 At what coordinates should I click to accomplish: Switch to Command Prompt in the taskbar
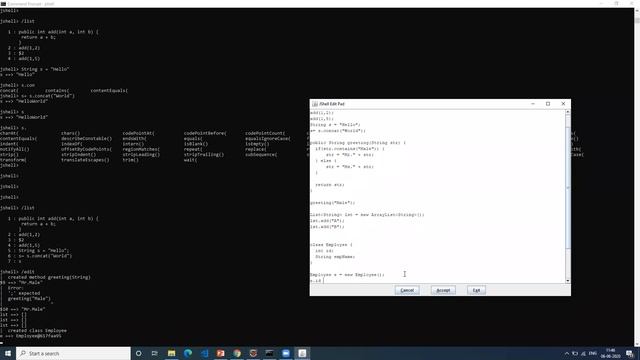point(269,353)
